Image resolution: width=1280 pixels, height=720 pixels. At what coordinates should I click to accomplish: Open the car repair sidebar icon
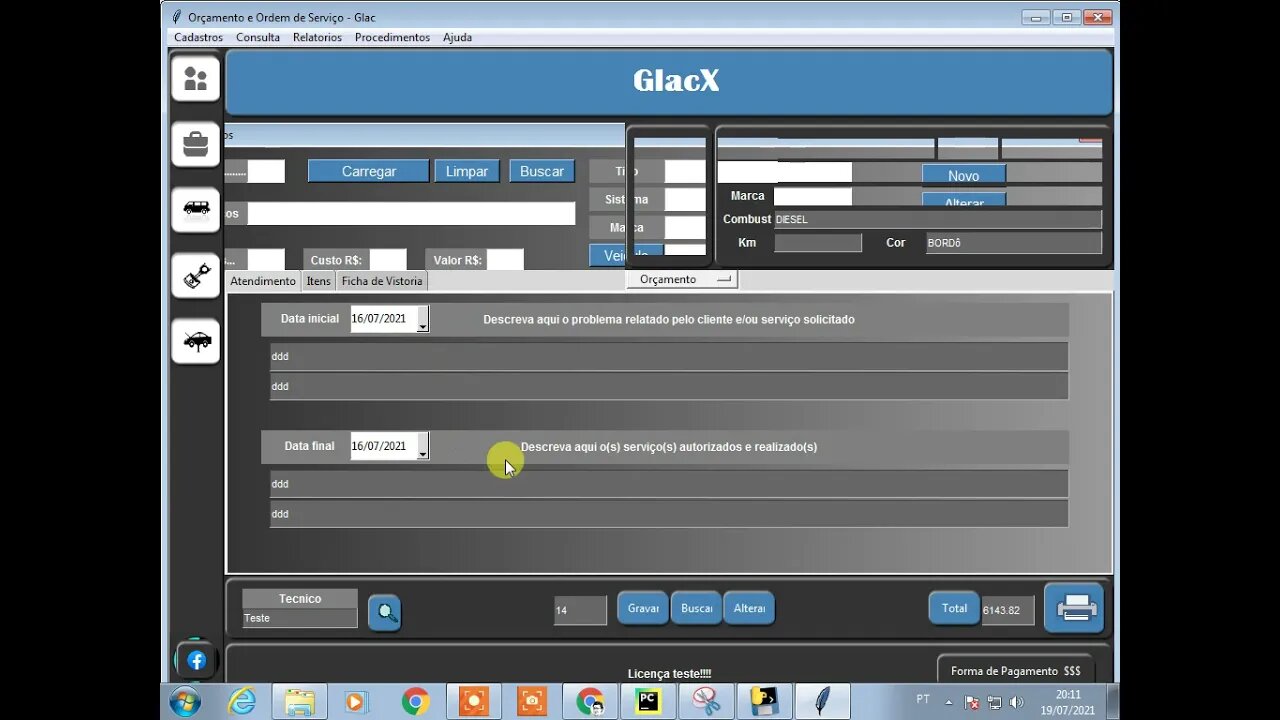tap(195, 341)
